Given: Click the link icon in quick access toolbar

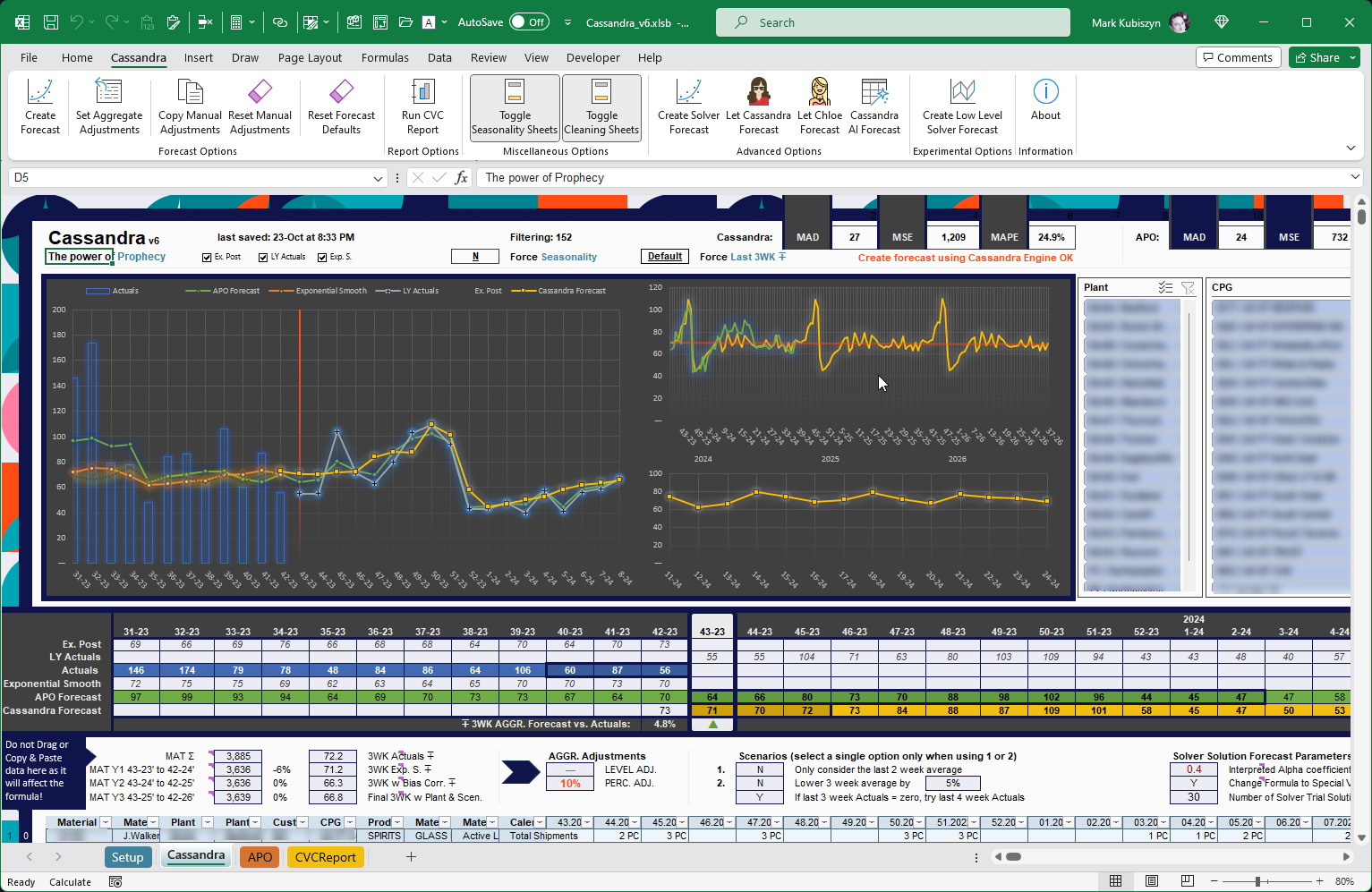Looking at the screenshot, I should [280, 22].
